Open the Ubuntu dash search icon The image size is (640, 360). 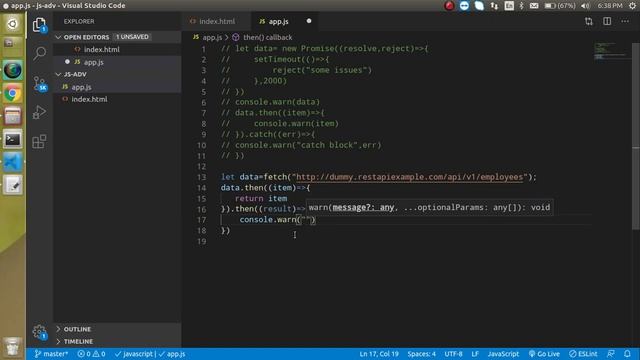[x=13, y=24]
